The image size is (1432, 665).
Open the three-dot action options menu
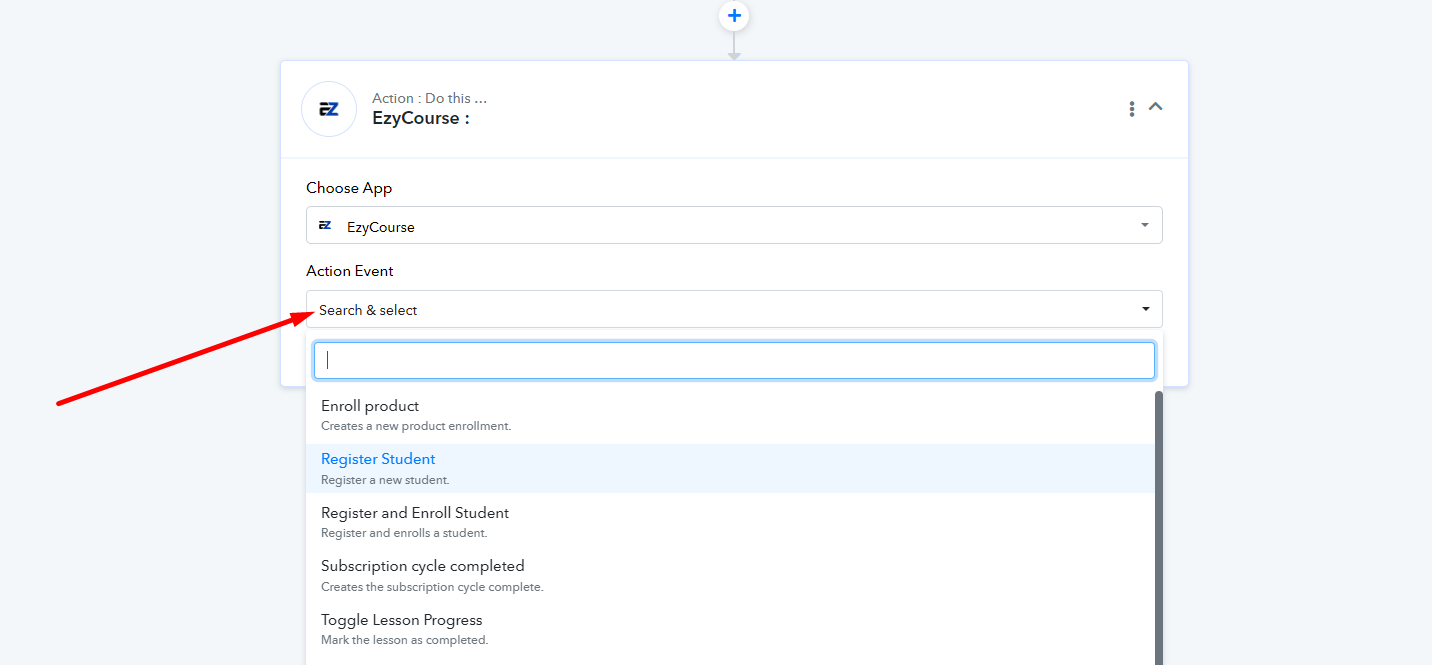pos(1131,108)
